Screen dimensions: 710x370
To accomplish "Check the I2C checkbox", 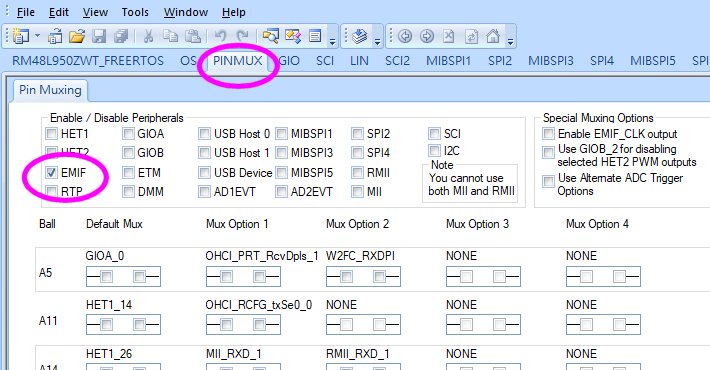I will (434, 150).
